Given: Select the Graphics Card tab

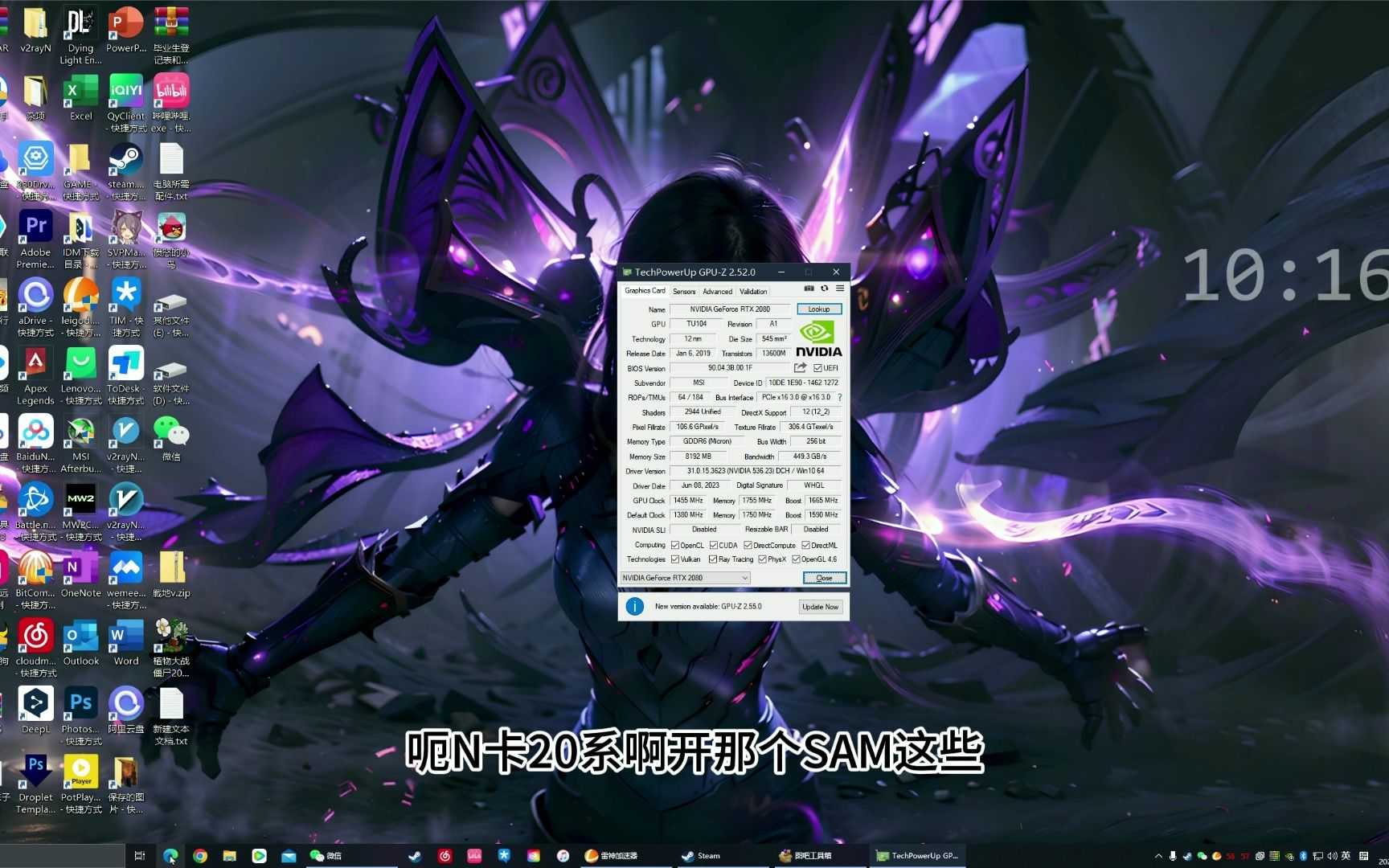Looking at the screenshot, I should tap(645, 291).
